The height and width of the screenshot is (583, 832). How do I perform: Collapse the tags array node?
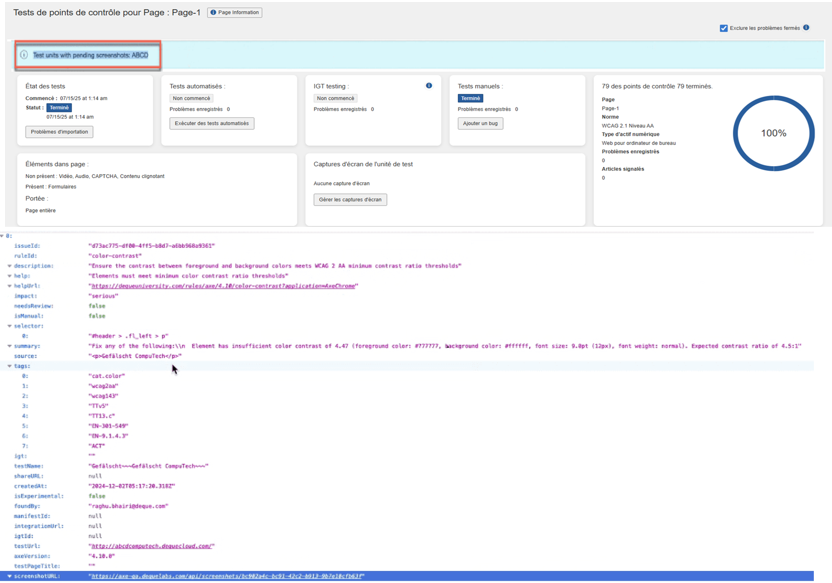(x=10, y=366)
